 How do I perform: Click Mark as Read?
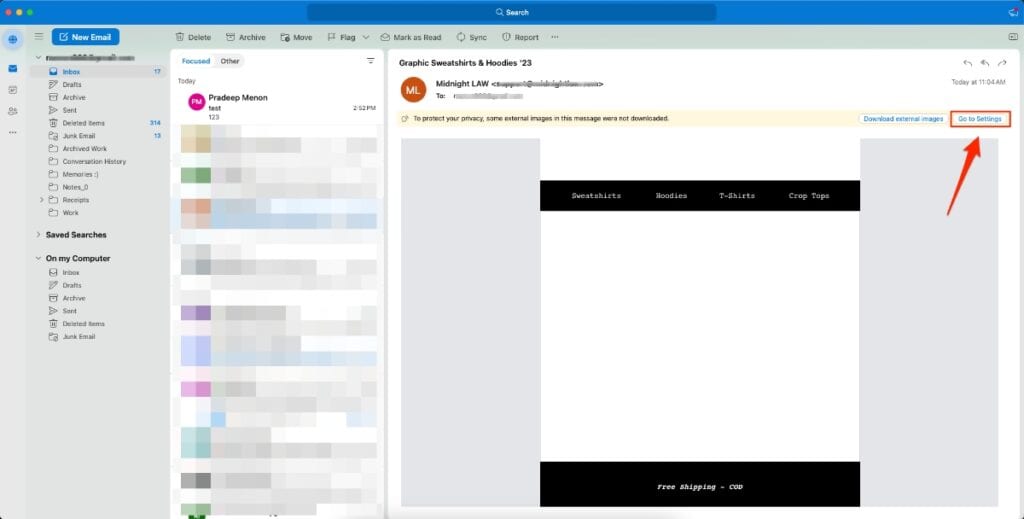(411, 37)
